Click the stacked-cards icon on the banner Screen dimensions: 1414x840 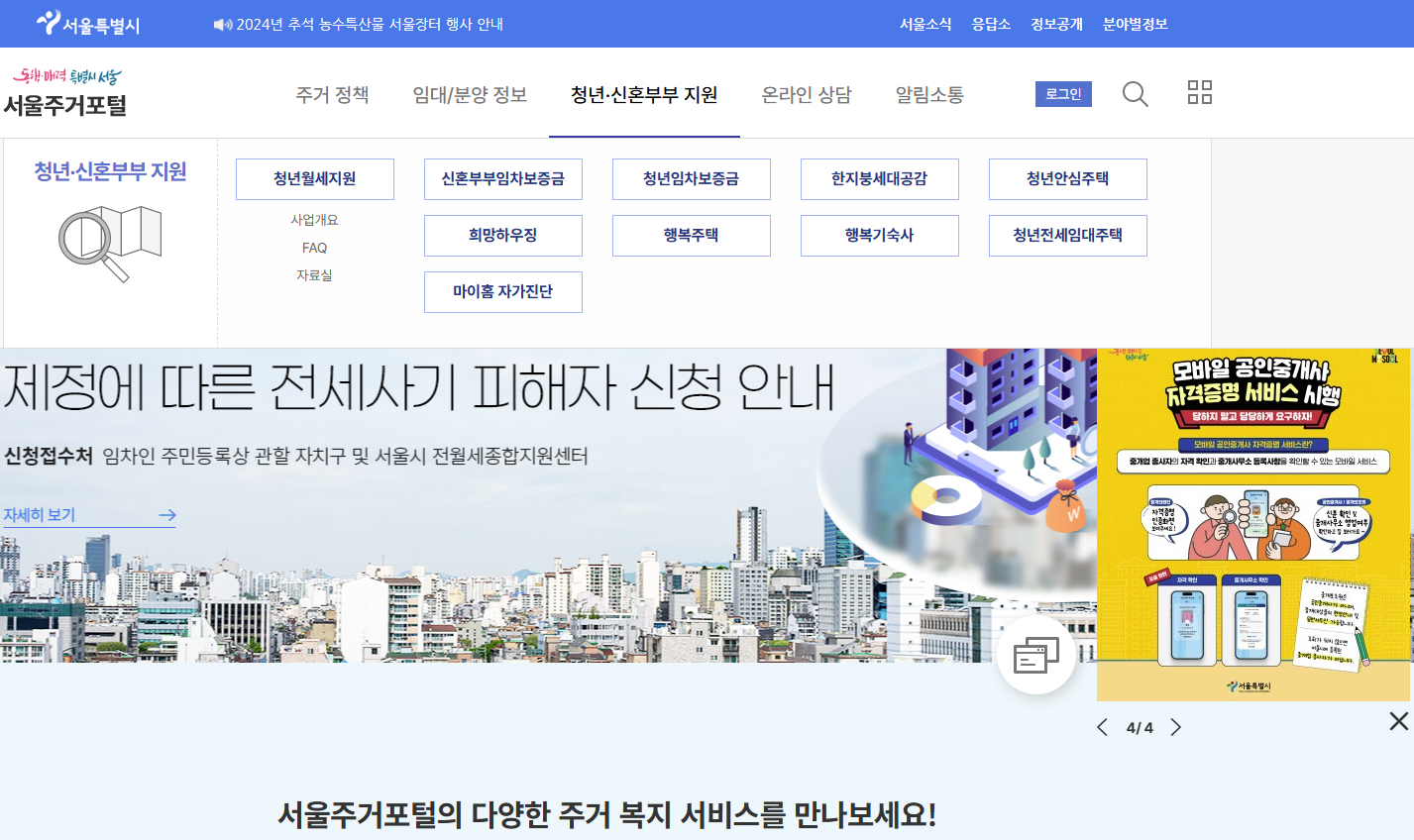1036,653
